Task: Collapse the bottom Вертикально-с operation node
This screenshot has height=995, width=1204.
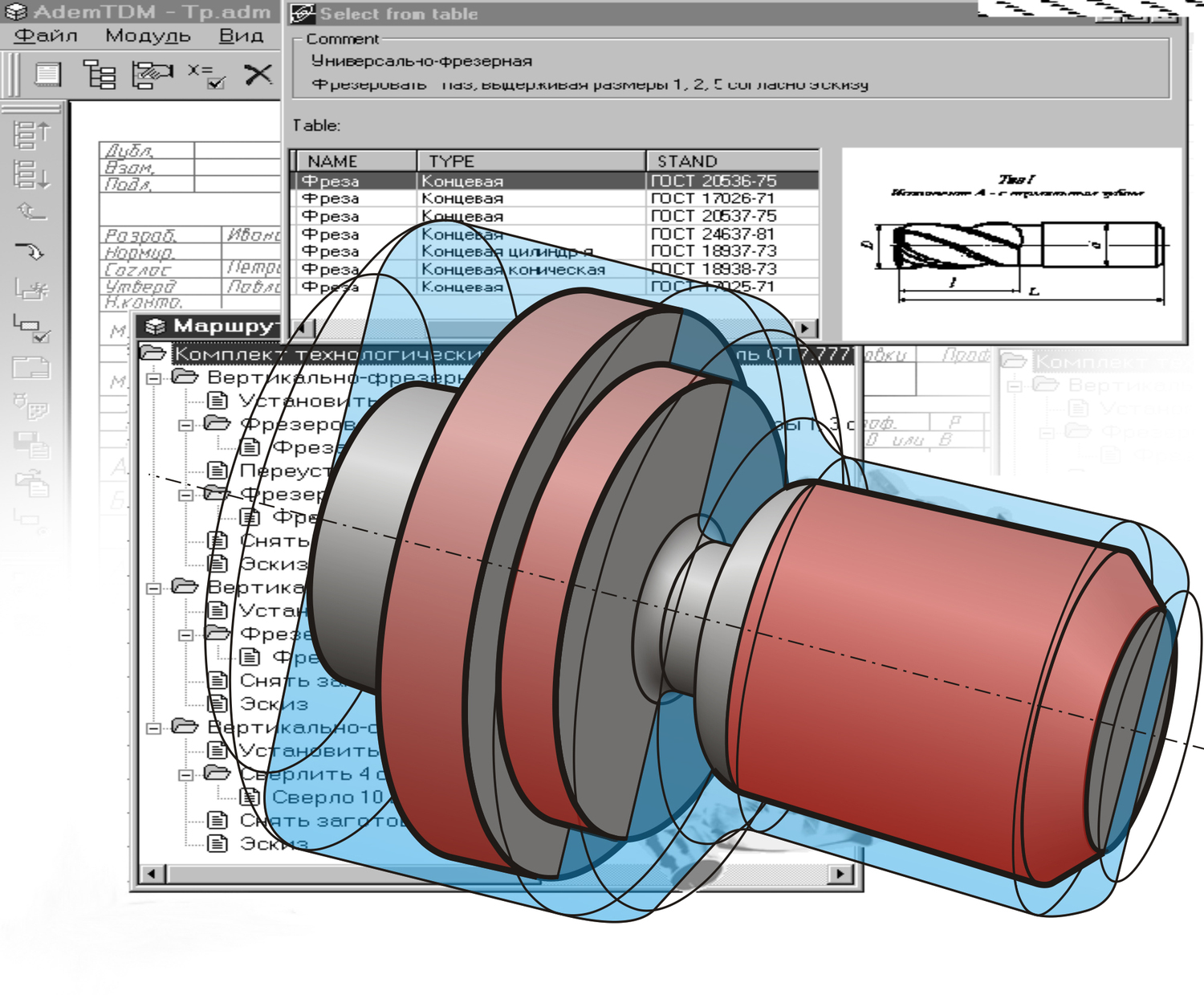Action: 153,728
